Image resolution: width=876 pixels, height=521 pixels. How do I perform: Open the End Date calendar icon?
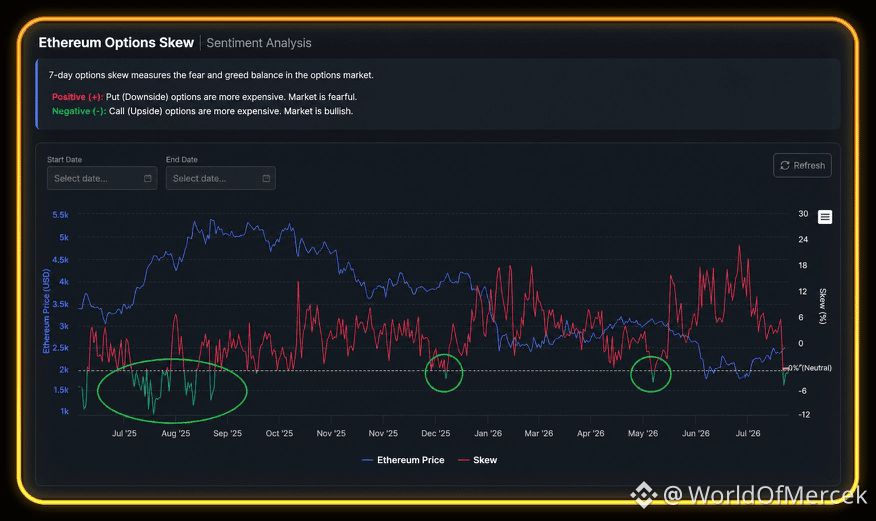coord(266,178)
